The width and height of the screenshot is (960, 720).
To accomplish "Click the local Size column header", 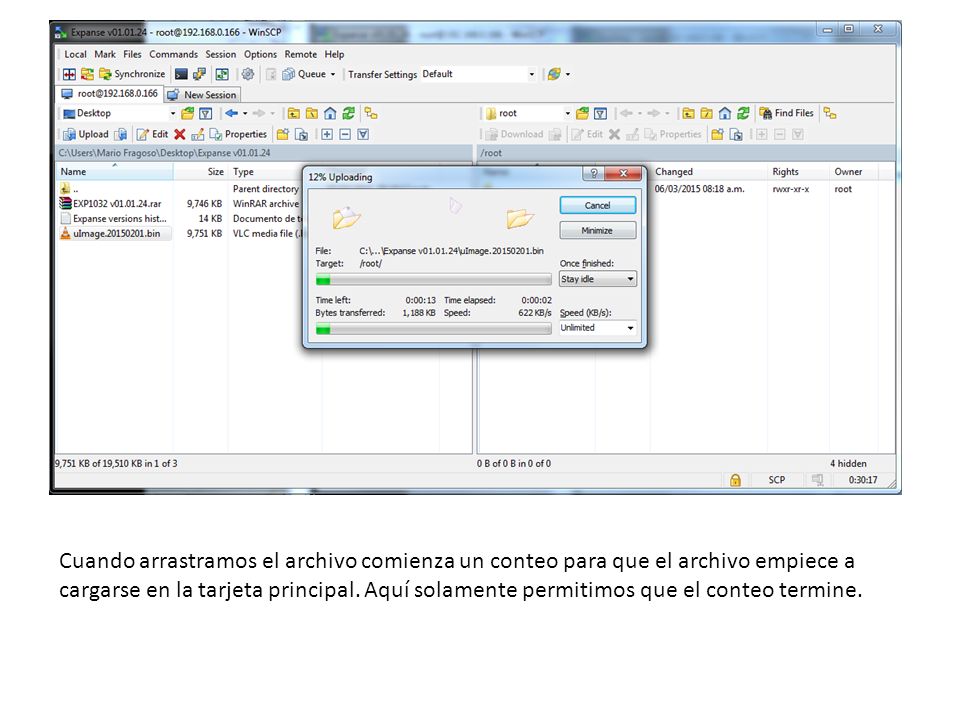I will [200, 171].
